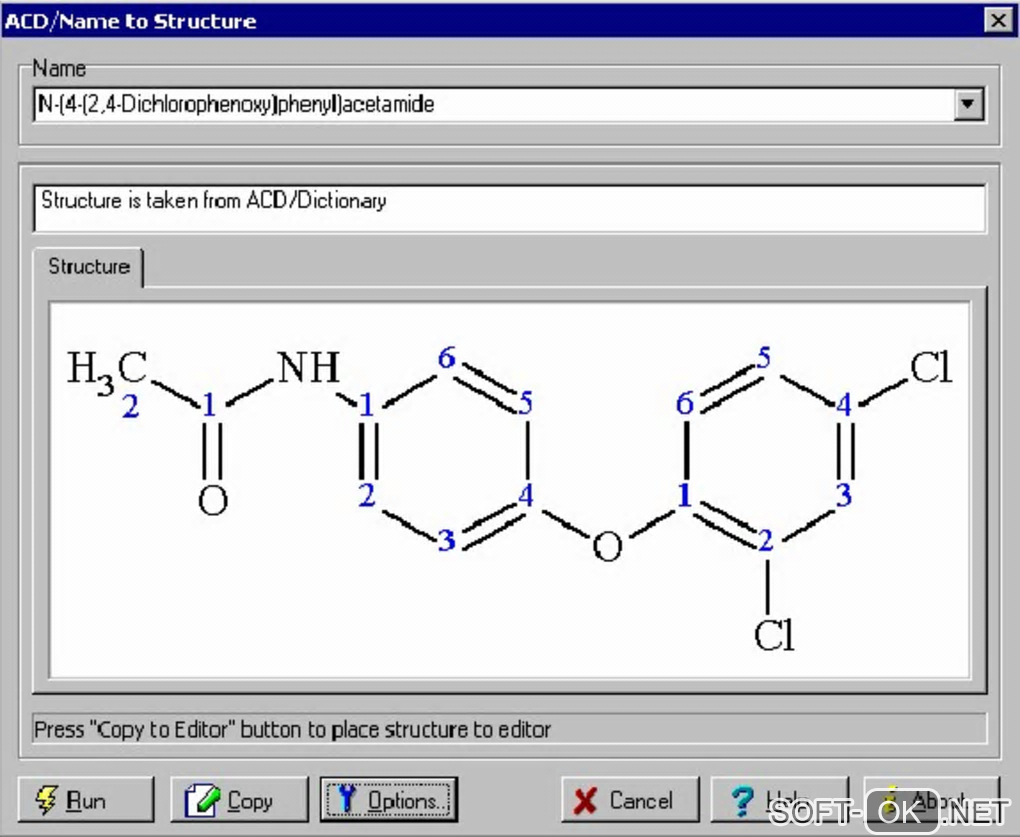Viewport: 1020px width, 837px height.
Task: Click the H3C methyl group in structure
Action: [108, 371]
